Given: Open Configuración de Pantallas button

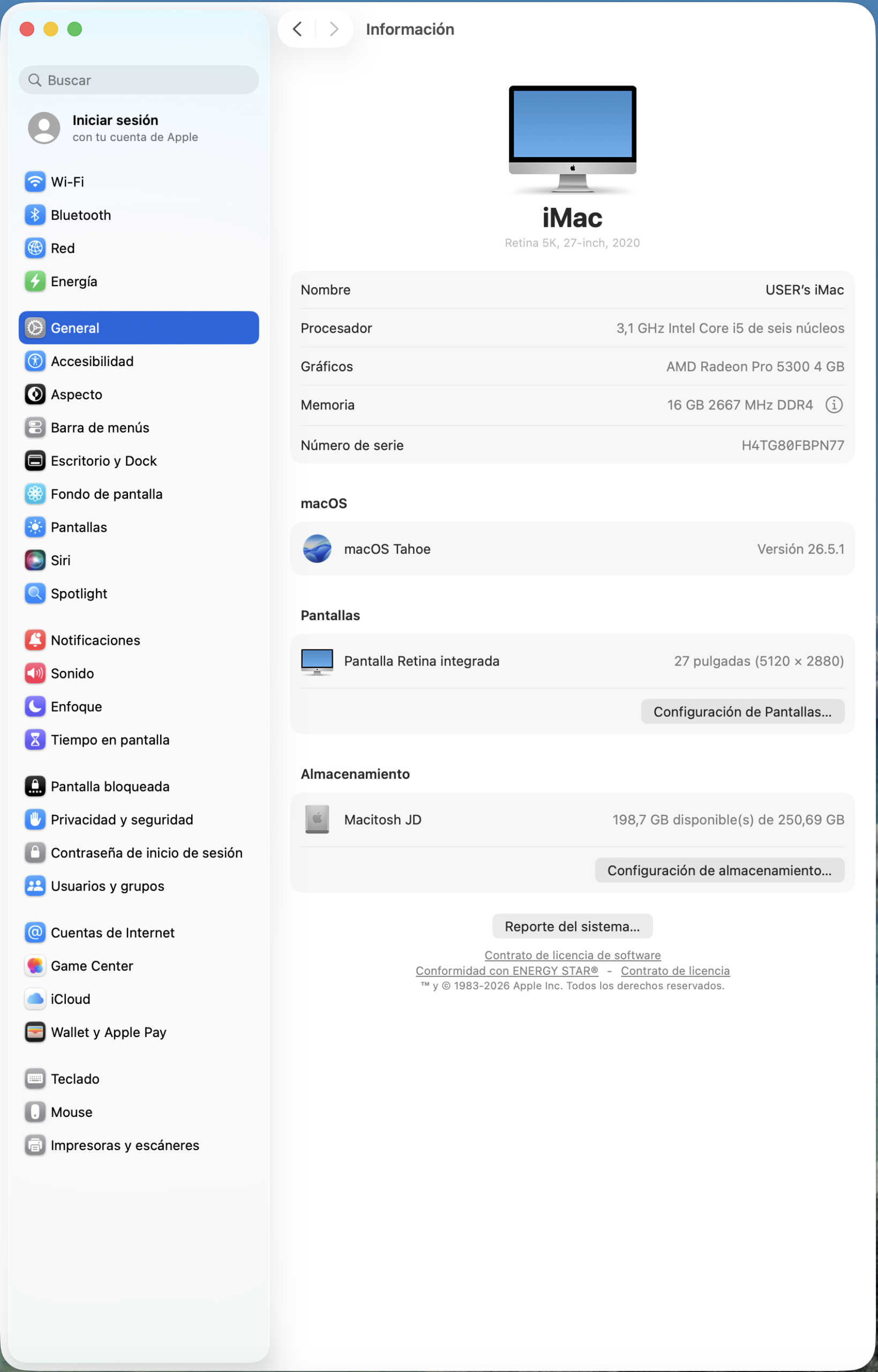Looking at the screenshot, I should point(742,712).
